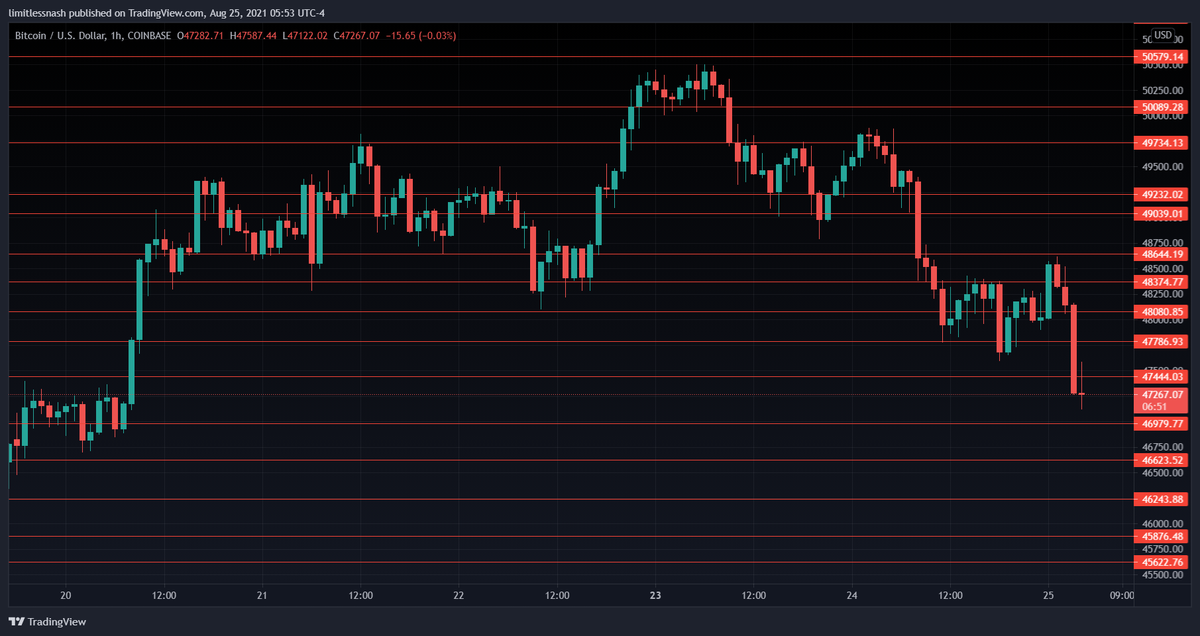Select the close value C47267.07

(358, 36)
